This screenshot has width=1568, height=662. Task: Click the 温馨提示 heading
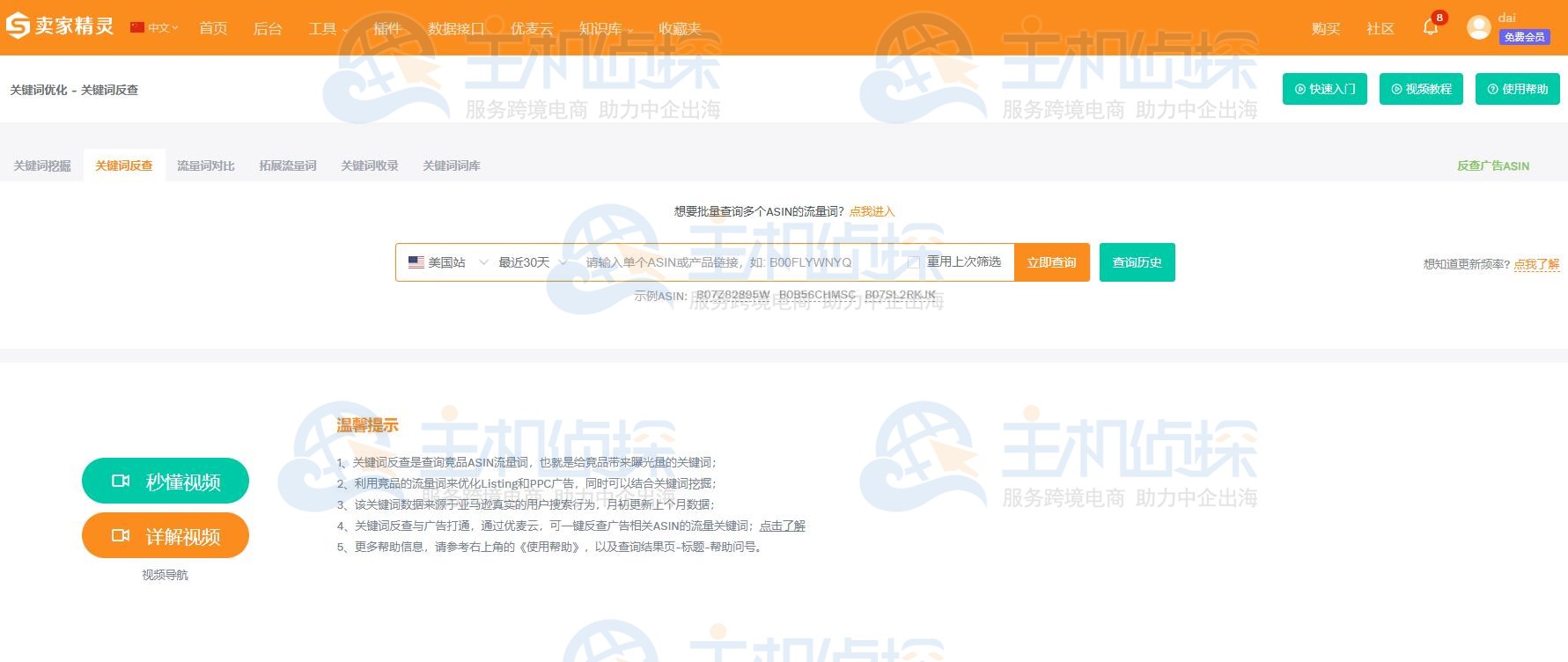(x=367, y=425)
